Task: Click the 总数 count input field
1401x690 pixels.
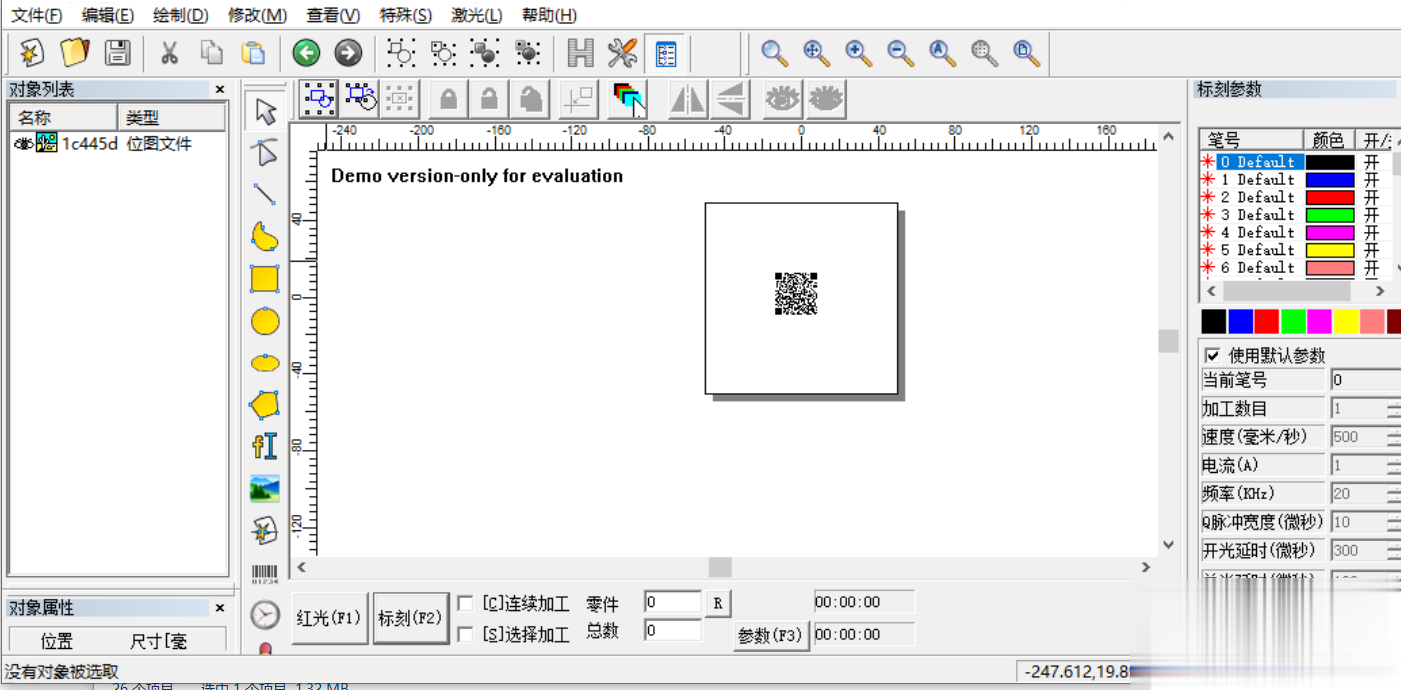Action: (673, 630)
